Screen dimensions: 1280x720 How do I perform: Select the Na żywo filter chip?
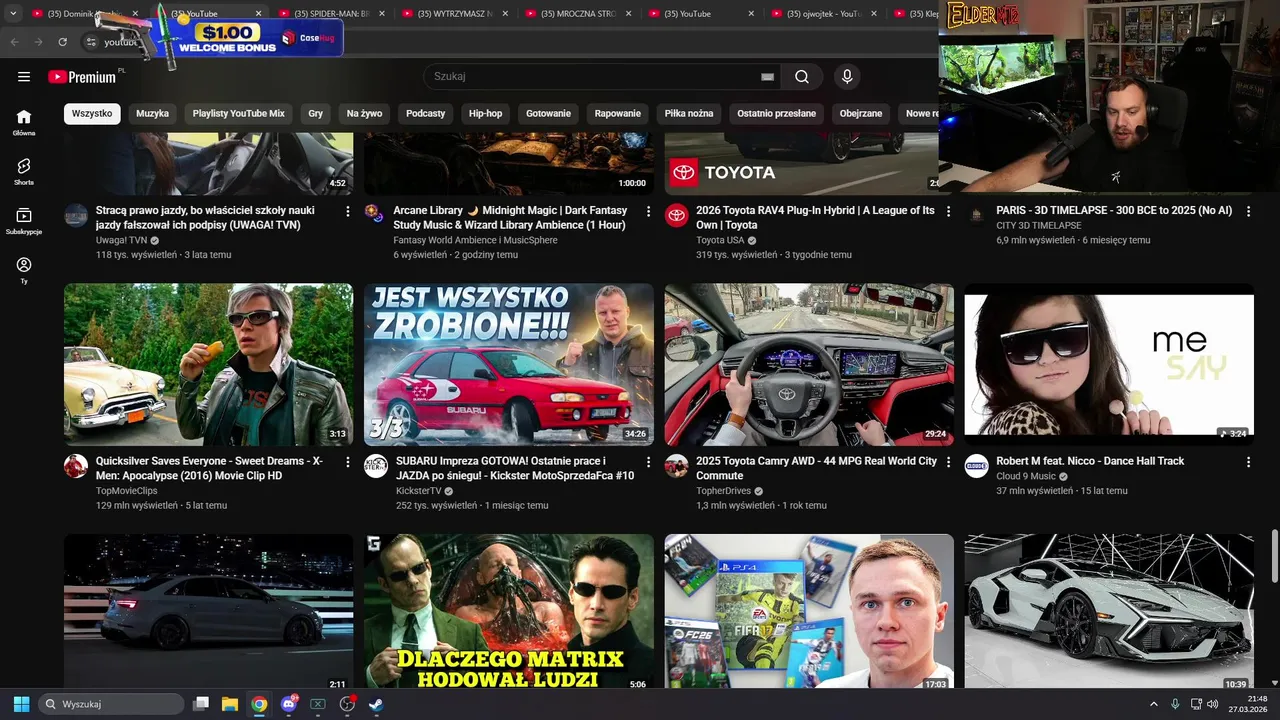click(x=365, y=114)
